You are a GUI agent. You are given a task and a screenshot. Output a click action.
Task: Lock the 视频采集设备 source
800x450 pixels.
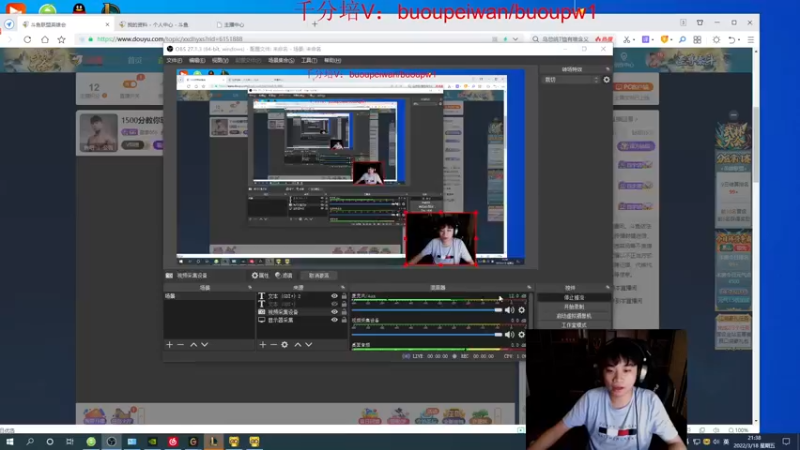pyautogui.click(x=344, y=312)
